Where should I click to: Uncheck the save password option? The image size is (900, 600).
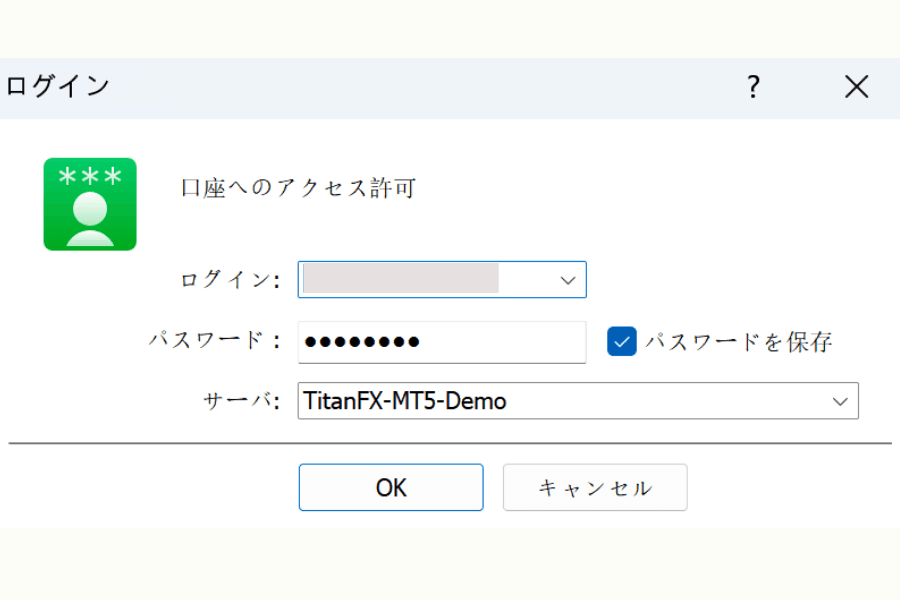pyautogui.click(x=621, y=341)
